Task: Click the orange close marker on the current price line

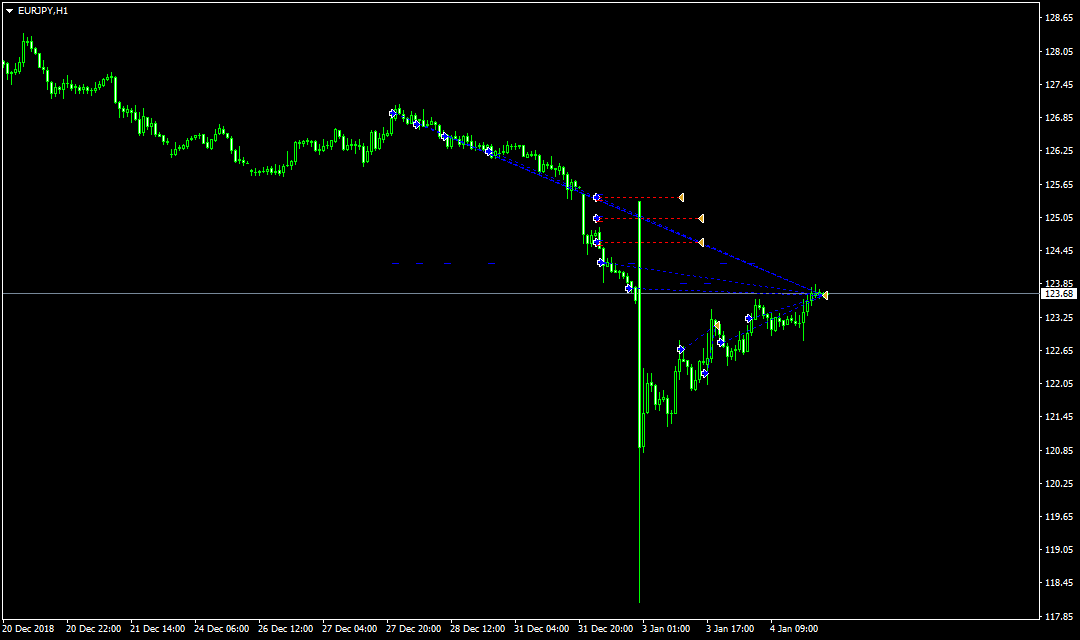Action: (x=825, y=296)
